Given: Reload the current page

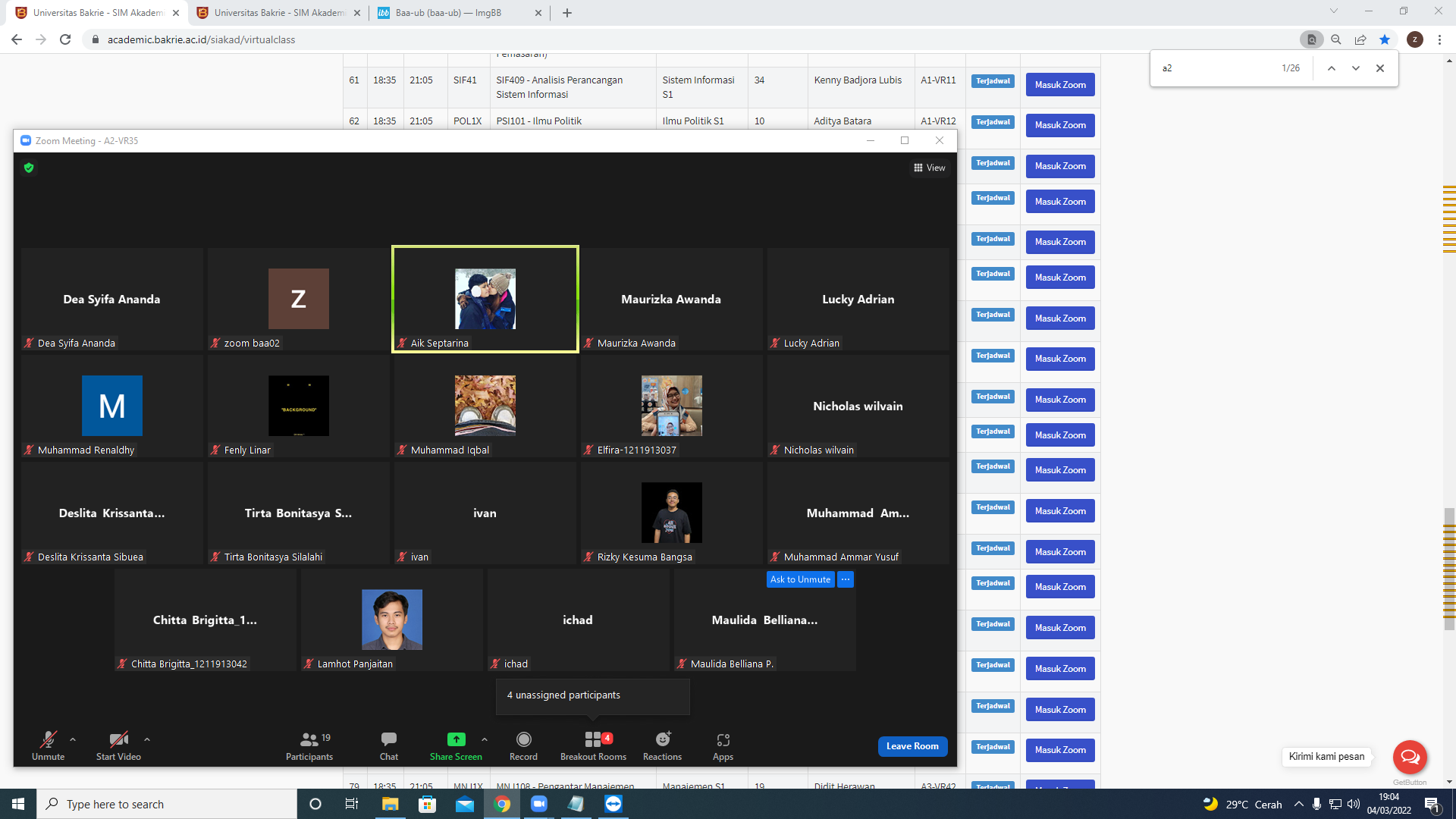Looking at the screenshot, I should [x=65, y=39].
